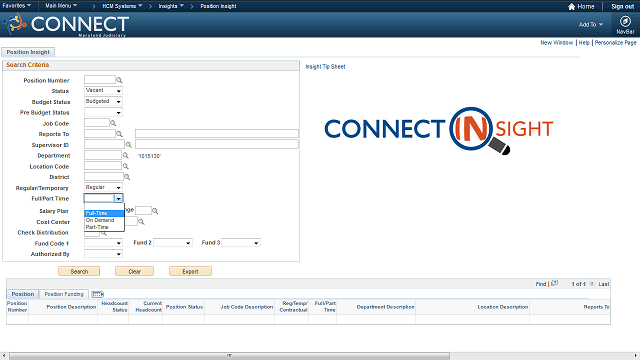Screen dimensions: 640x360
Task: Click the Position Number input field
Action: (100, 80)
